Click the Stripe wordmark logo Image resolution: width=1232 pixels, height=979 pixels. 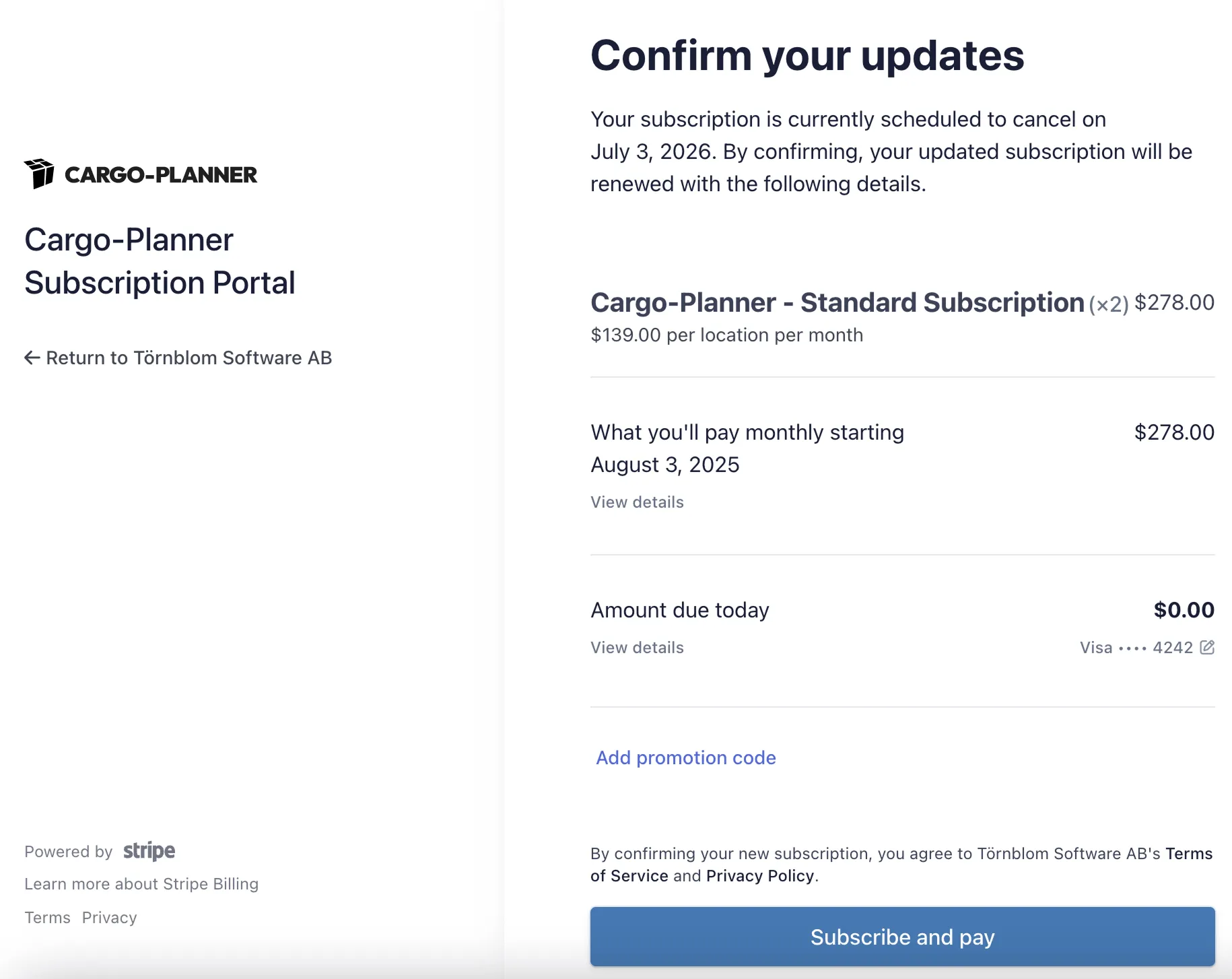[x=149, y=850]
